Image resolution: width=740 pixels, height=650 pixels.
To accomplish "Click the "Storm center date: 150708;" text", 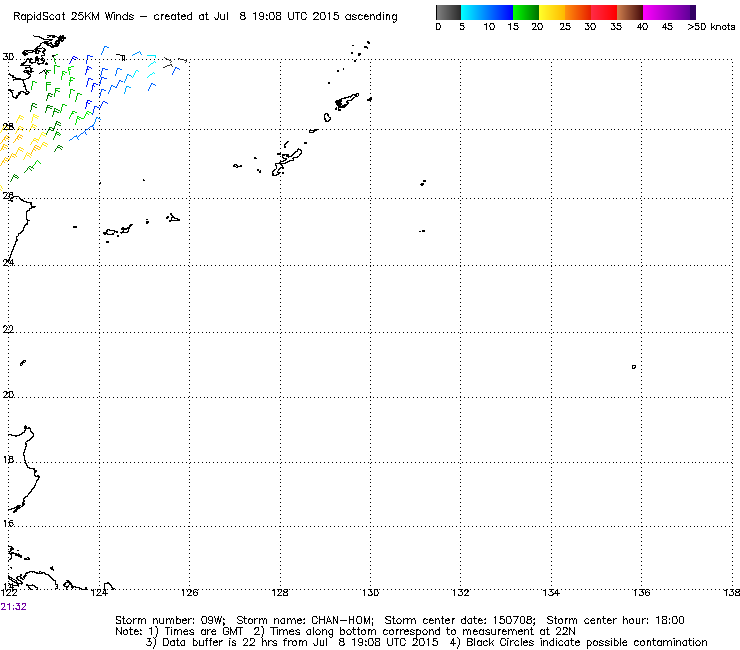I will pos(460,620).
